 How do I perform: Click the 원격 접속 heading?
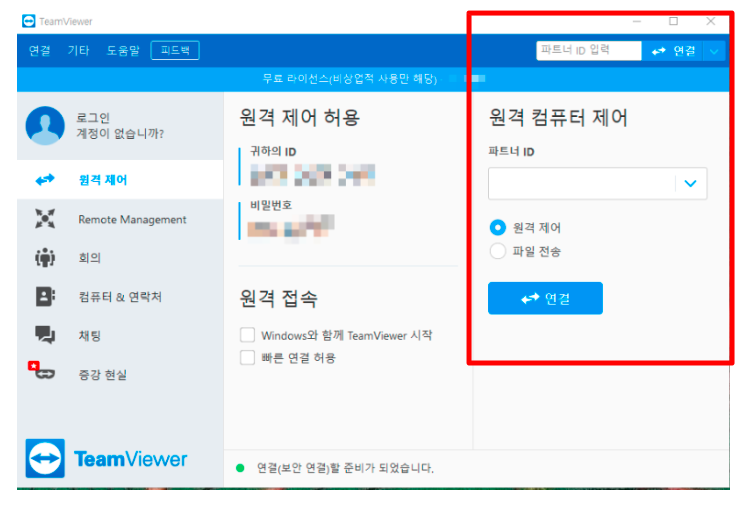tap(278, 298)
